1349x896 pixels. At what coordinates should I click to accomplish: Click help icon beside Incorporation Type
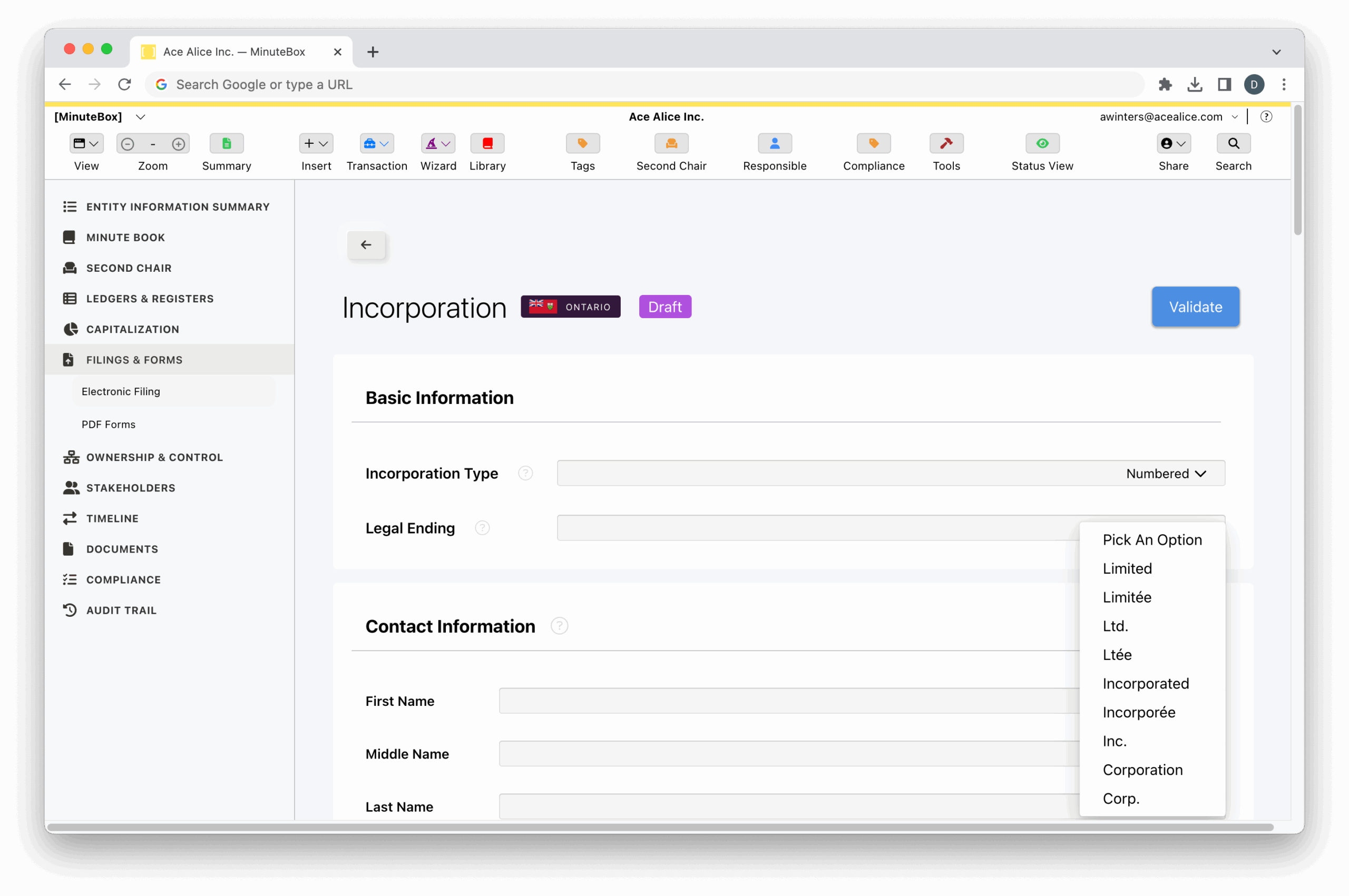click(525, 473)
